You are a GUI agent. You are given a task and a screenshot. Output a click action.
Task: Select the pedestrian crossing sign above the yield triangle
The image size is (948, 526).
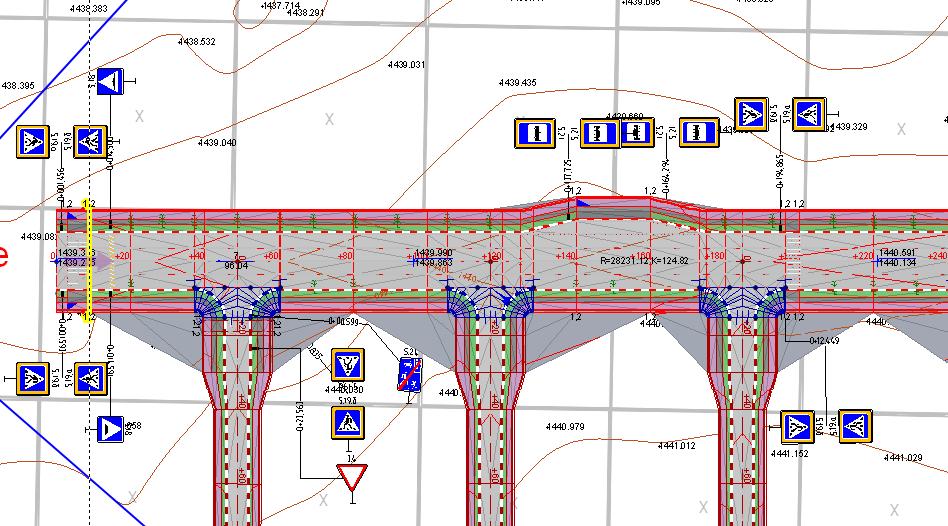click(348, 423)
